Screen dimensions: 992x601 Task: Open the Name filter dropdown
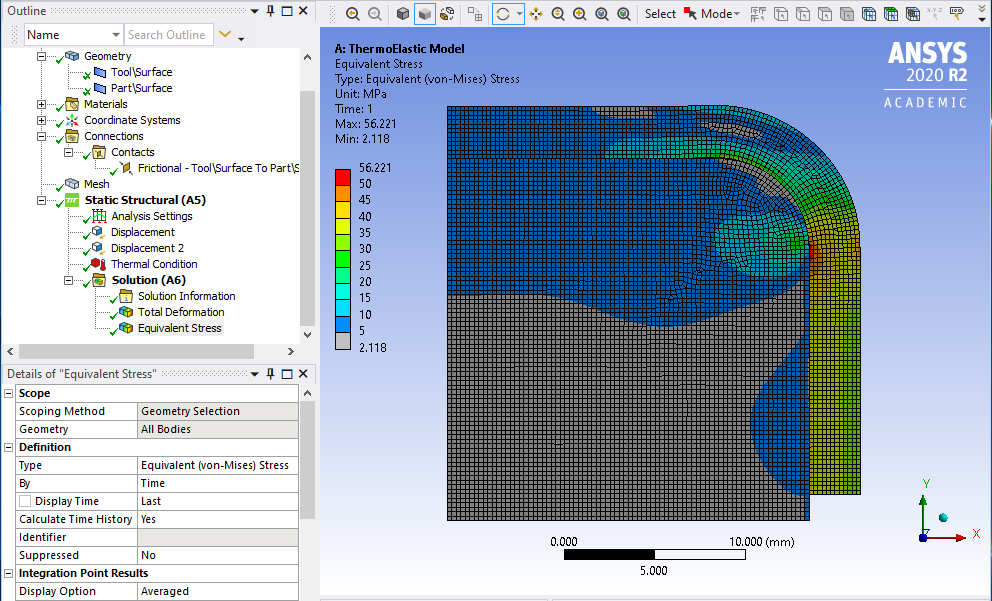[x=114, y=35]
